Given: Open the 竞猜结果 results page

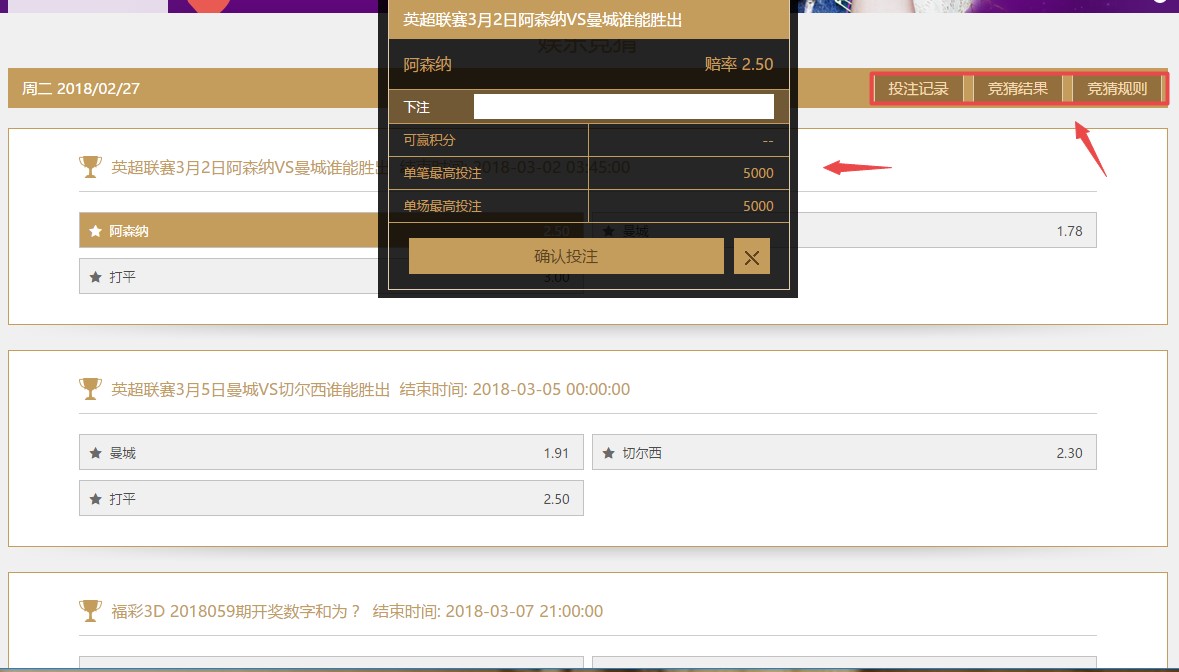Looking at the screenshot, I should coord(1017,89).
